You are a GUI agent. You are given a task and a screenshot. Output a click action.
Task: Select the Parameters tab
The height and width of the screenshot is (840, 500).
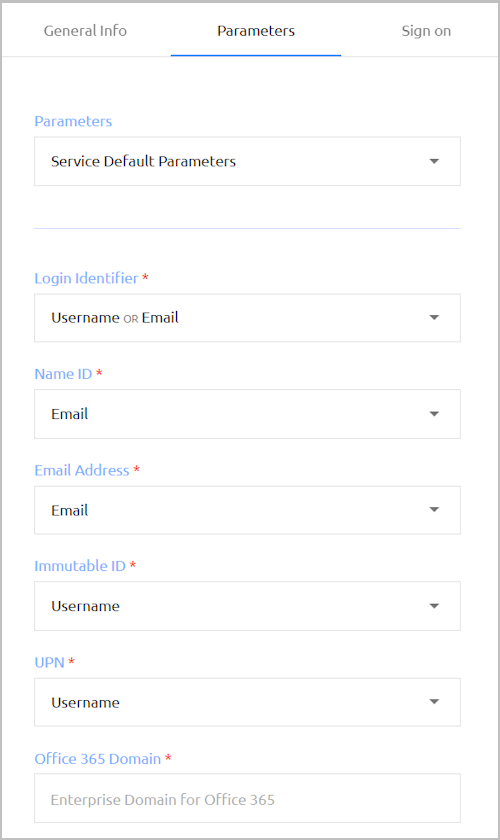tap(256, 31)
